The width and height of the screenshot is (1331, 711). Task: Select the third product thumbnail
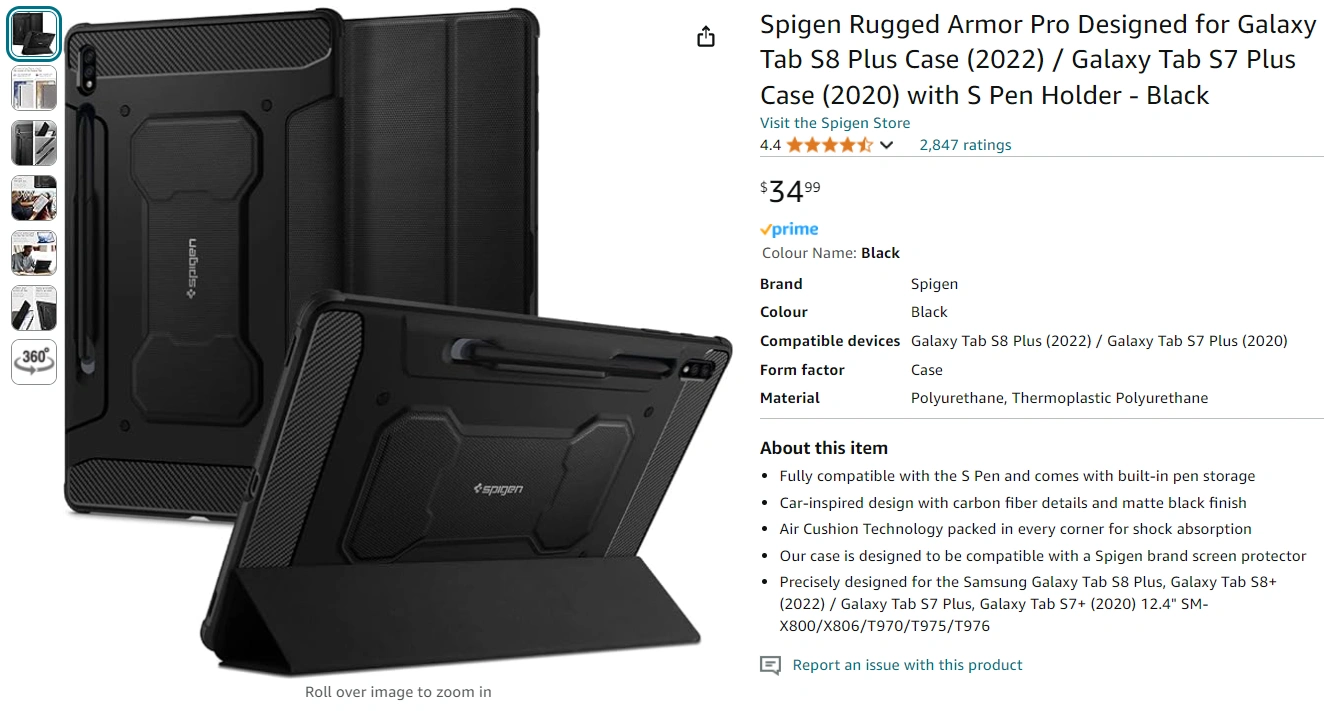click(34, 143)
